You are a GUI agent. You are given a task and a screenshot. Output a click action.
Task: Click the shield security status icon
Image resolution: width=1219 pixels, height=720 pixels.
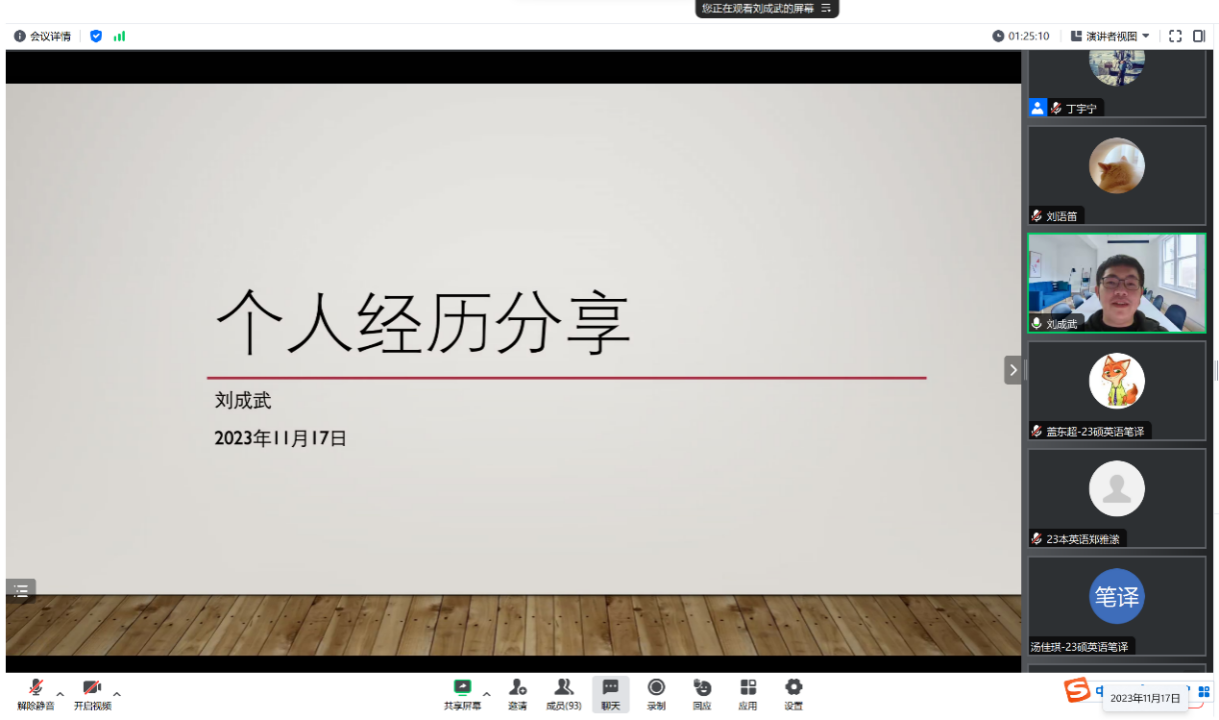[96, 36]
